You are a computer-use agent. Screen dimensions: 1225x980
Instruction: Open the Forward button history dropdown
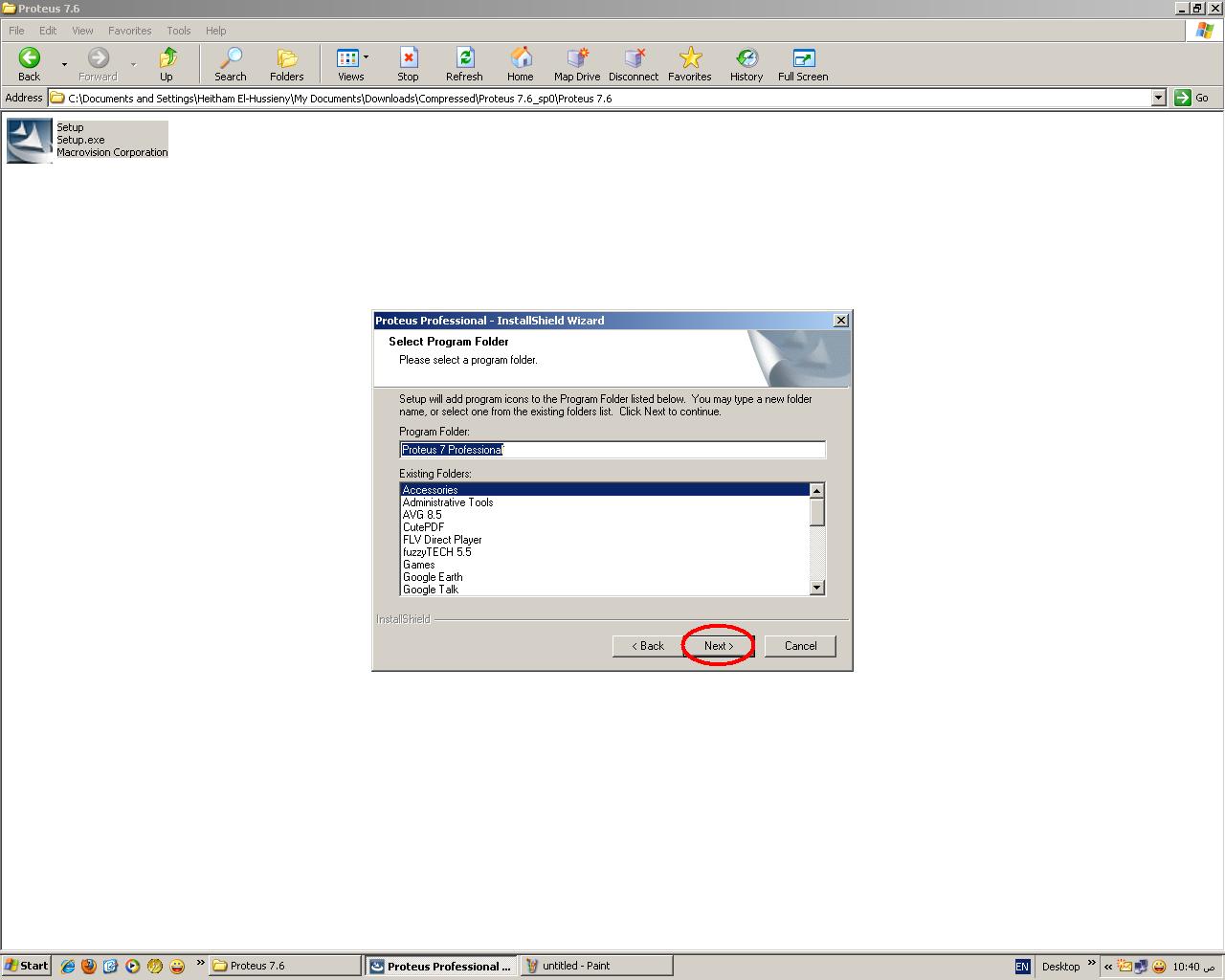pyautogui.click(x=133, y=65)
